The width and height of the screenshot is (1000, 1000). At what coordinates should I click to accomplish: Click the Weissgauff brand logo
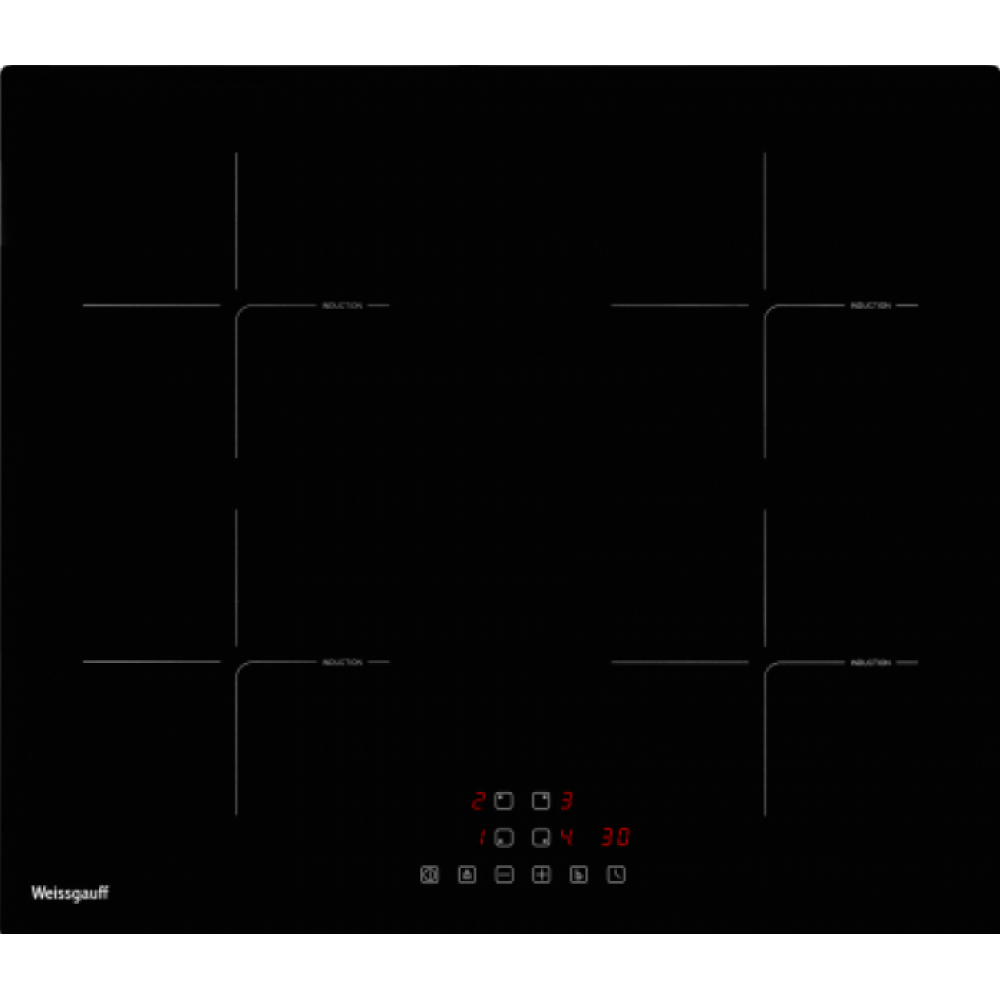click(70, 893)
